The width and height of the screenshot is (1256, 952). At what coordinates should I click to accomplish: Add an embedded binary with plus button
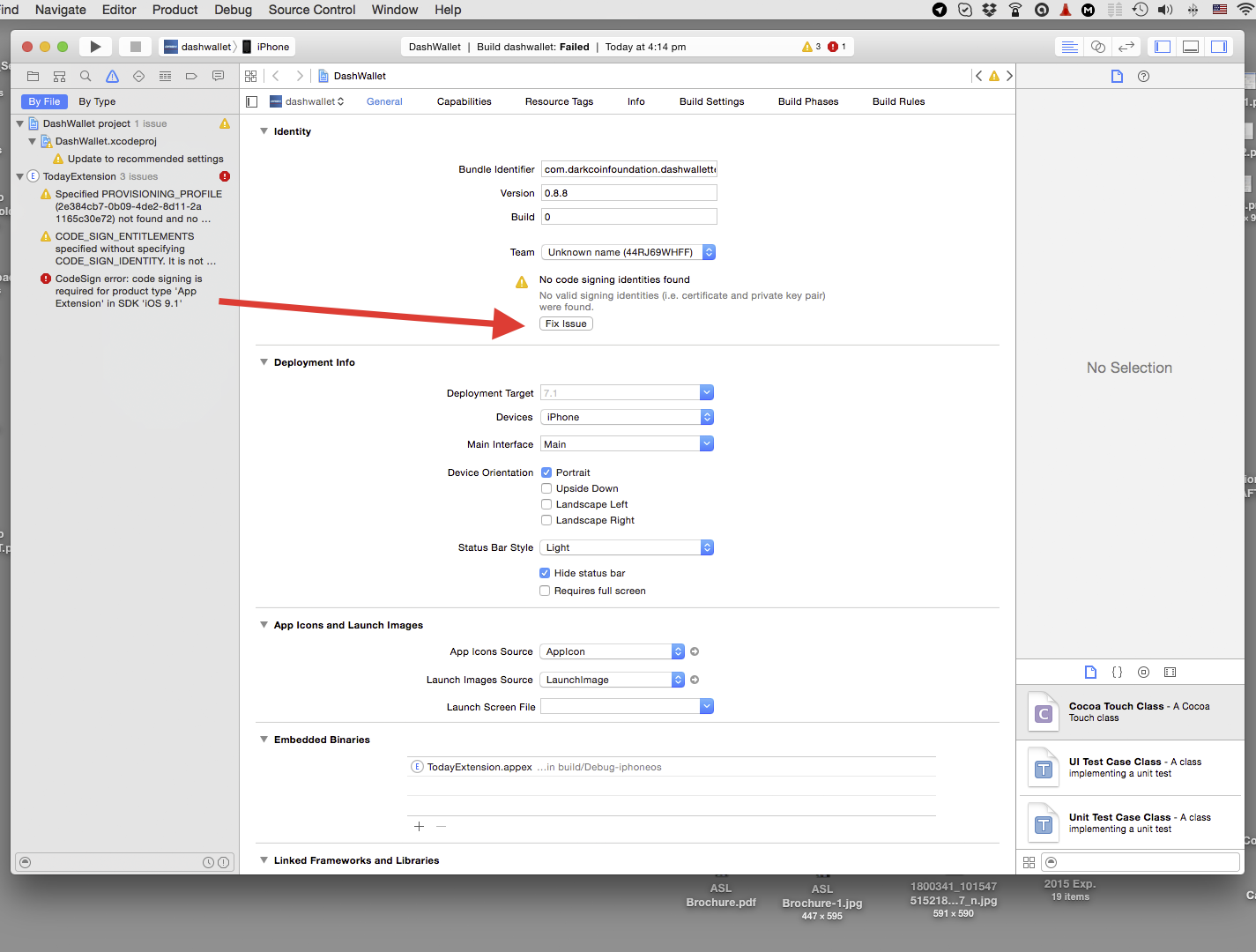click(x=419, y=827)
